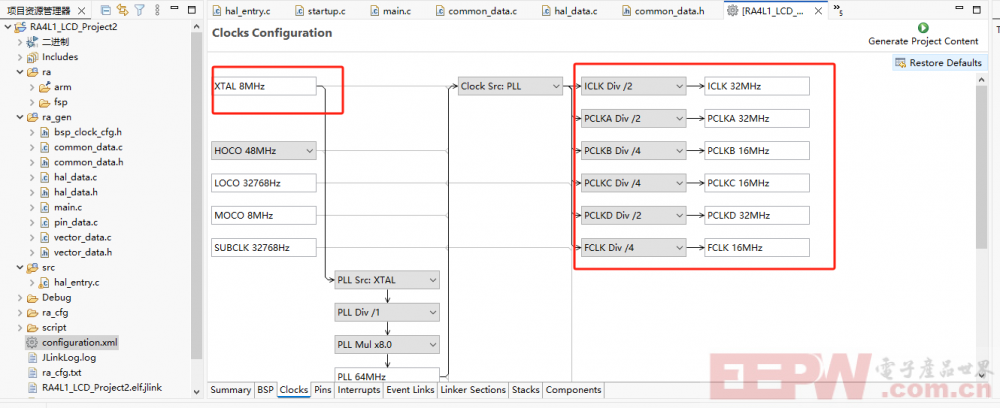Viewport: 1000px width, 408px height.
Task: Collapse the ra_gen folder
Action: tap(19, 117)
